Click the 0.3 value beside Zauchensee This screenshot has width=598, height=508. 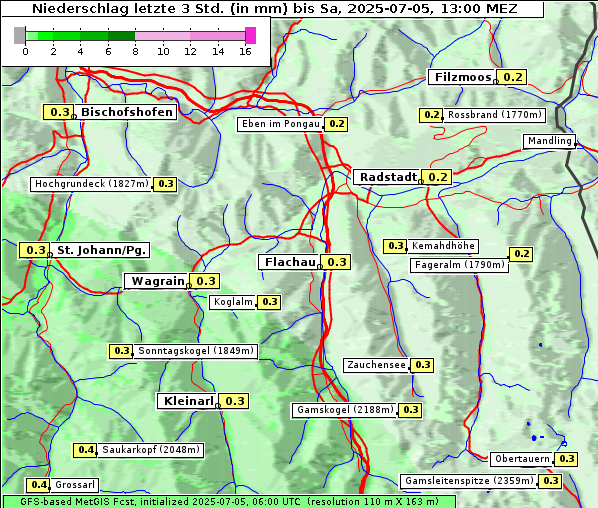[x=422, y=365]
